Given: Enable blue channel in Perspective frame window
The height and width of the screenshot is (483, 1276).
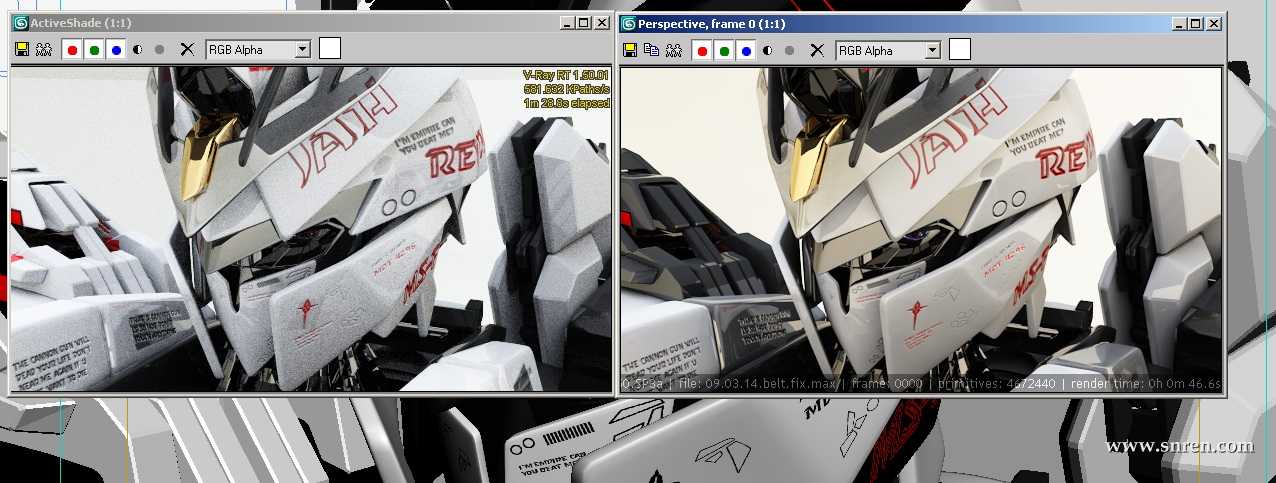Looking at the screenshot, I should click(746, 50).
